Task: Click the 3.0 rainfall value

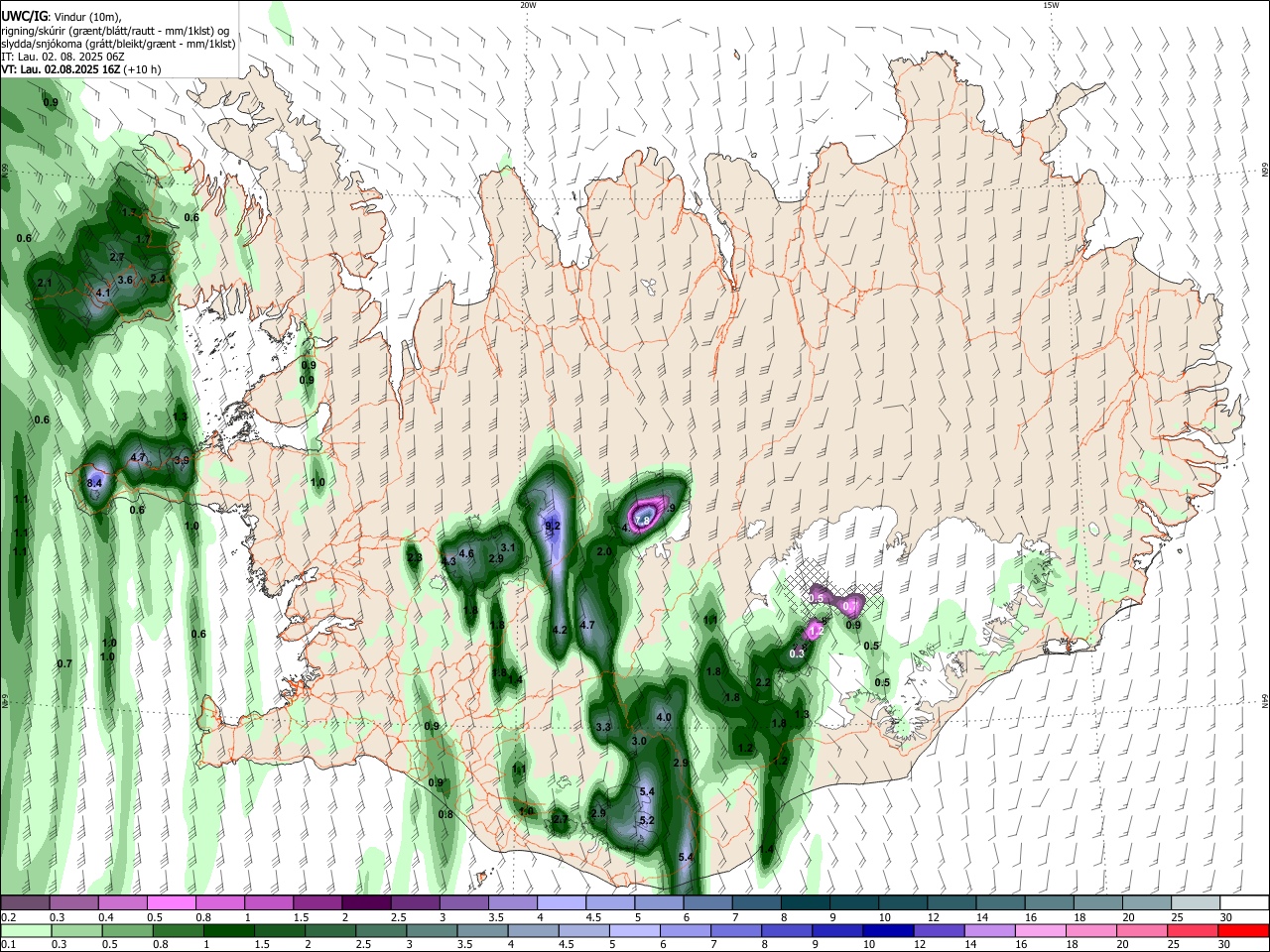Action: (639, 742)
